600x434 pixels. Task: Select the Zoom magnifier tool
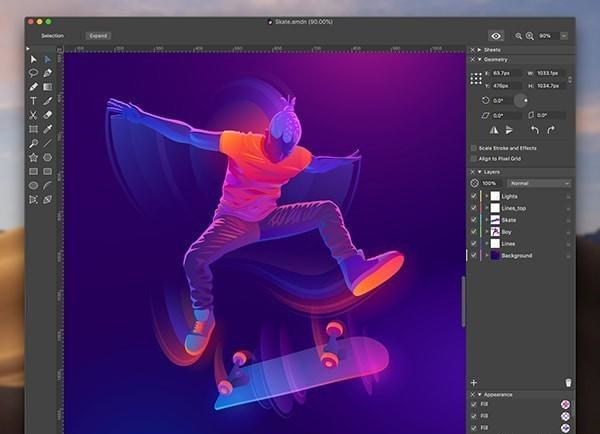tap(33, 143)
